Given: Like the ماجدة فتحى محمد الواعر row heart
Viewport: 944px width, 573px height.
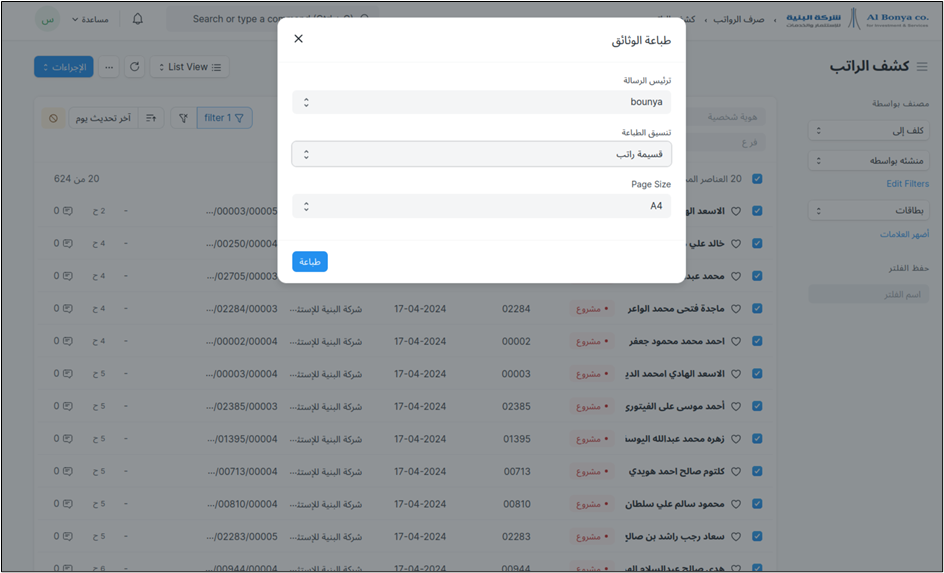Looking at the screenshot, I should coord(736,309).
